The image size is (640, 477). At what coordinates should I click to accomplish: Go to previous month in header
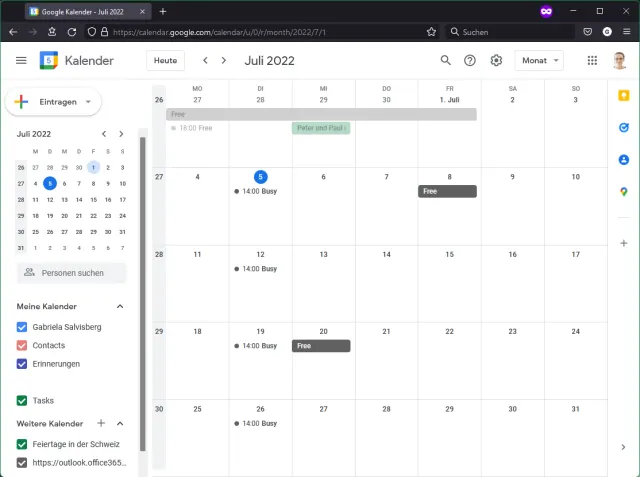[205, 60]
